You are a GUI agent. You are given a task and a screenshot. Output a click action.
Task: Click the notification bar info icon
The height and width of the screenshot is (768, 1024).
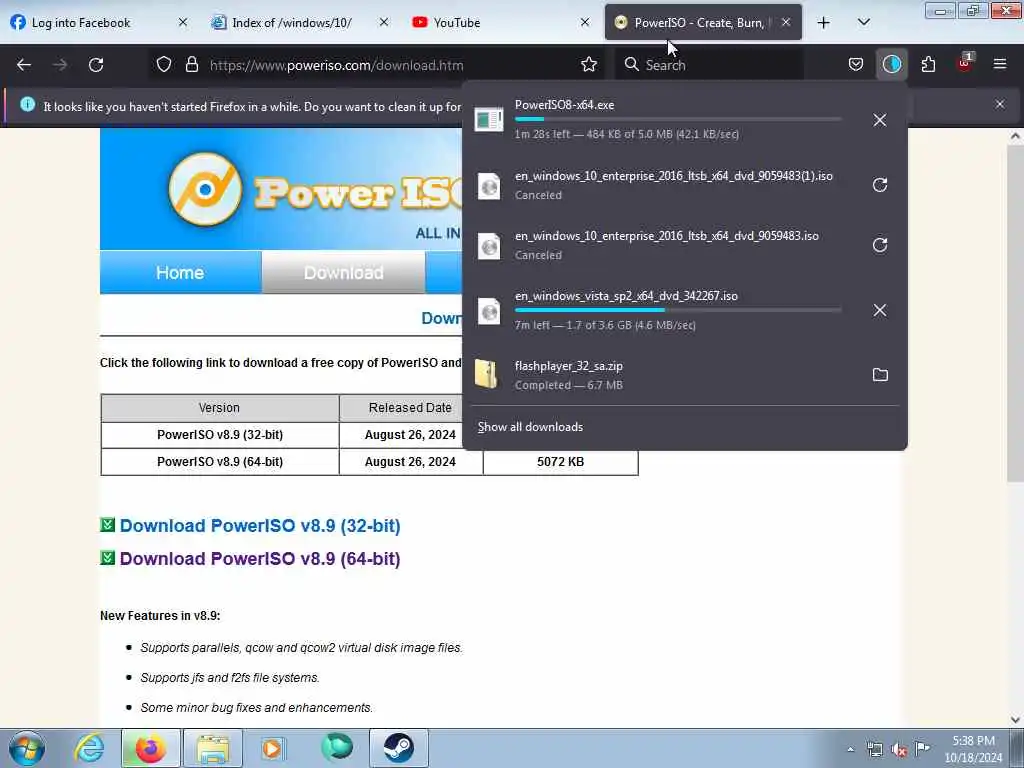tap(27, 104)
